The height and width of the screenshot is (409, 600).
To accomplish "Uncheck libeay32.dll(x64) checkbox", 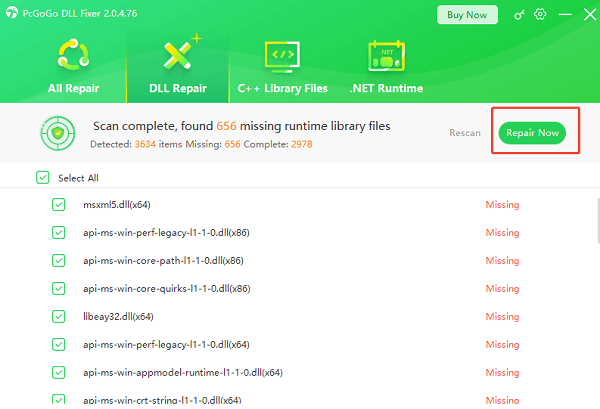I will (x=58, y=316).
